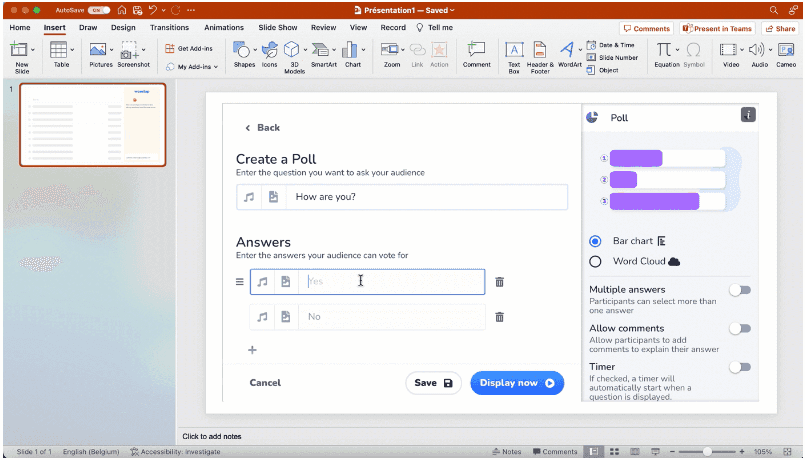Insert Date & Time
This screenshot has height=460, width=805.
coord(611,45)
